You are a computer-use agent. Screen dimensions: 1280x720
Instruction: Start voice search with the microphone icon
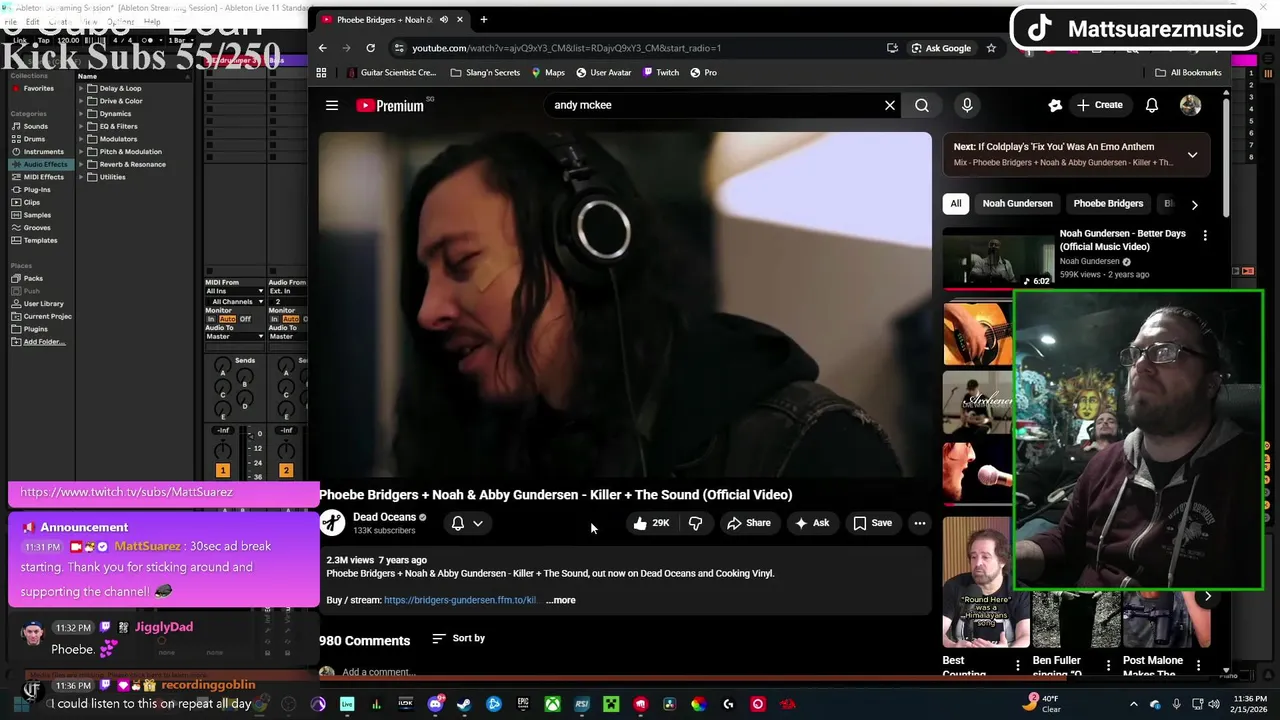(967, 105)
